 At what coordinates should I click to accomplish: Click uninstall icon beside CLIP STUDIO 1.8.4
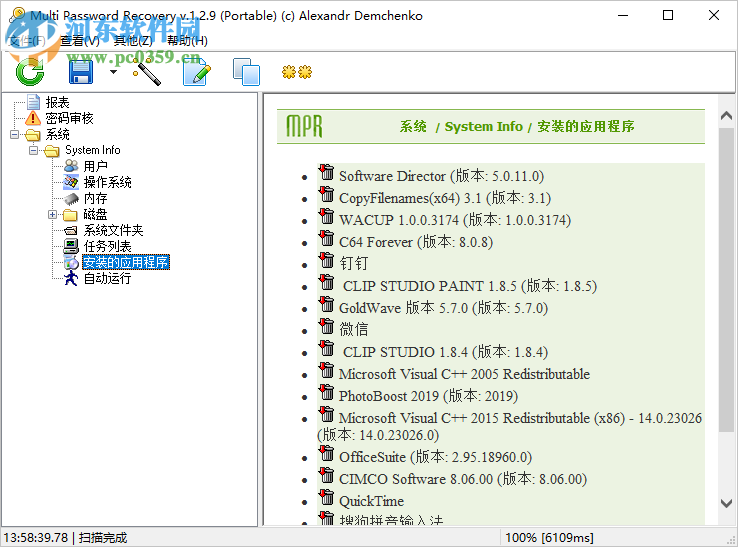326,348
